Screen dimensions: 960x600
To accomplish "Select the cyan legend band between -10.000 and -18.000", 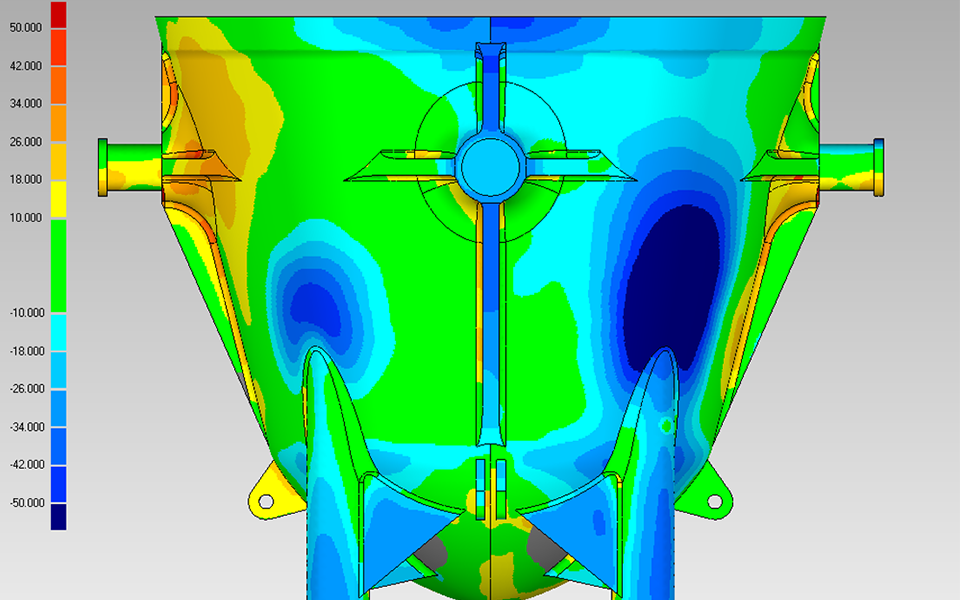I will pyautogui.click(x=58, y=332).
